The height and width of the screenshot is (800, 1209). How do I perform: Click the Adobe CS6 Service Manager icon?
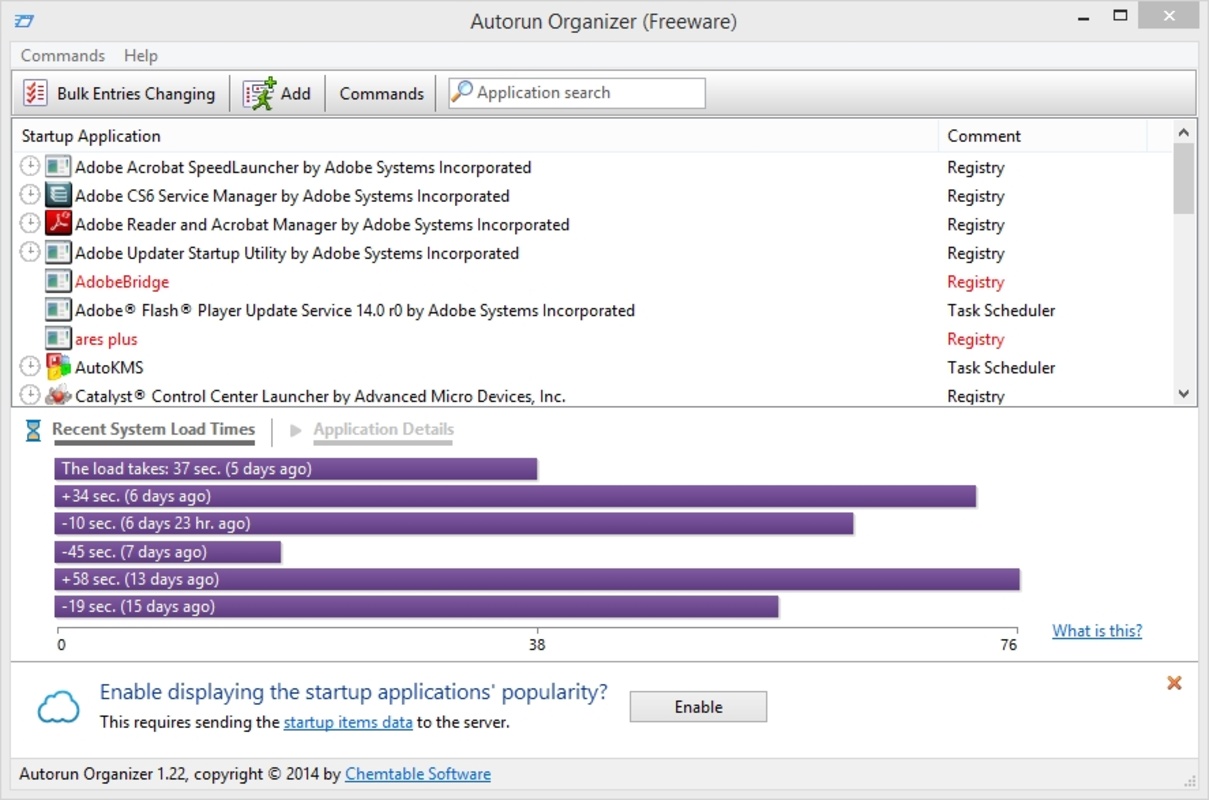tap(58, 196)
